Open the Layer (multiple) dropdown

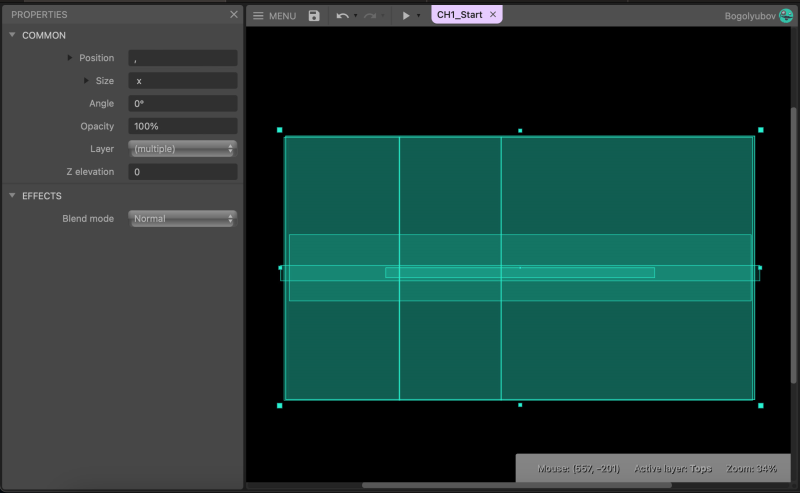click(x=183, y=149)
